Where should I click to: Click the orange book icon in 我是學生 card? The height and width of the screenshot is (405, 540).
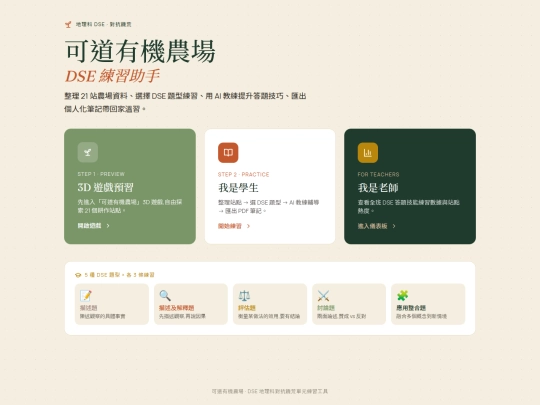tap(228, 152)
